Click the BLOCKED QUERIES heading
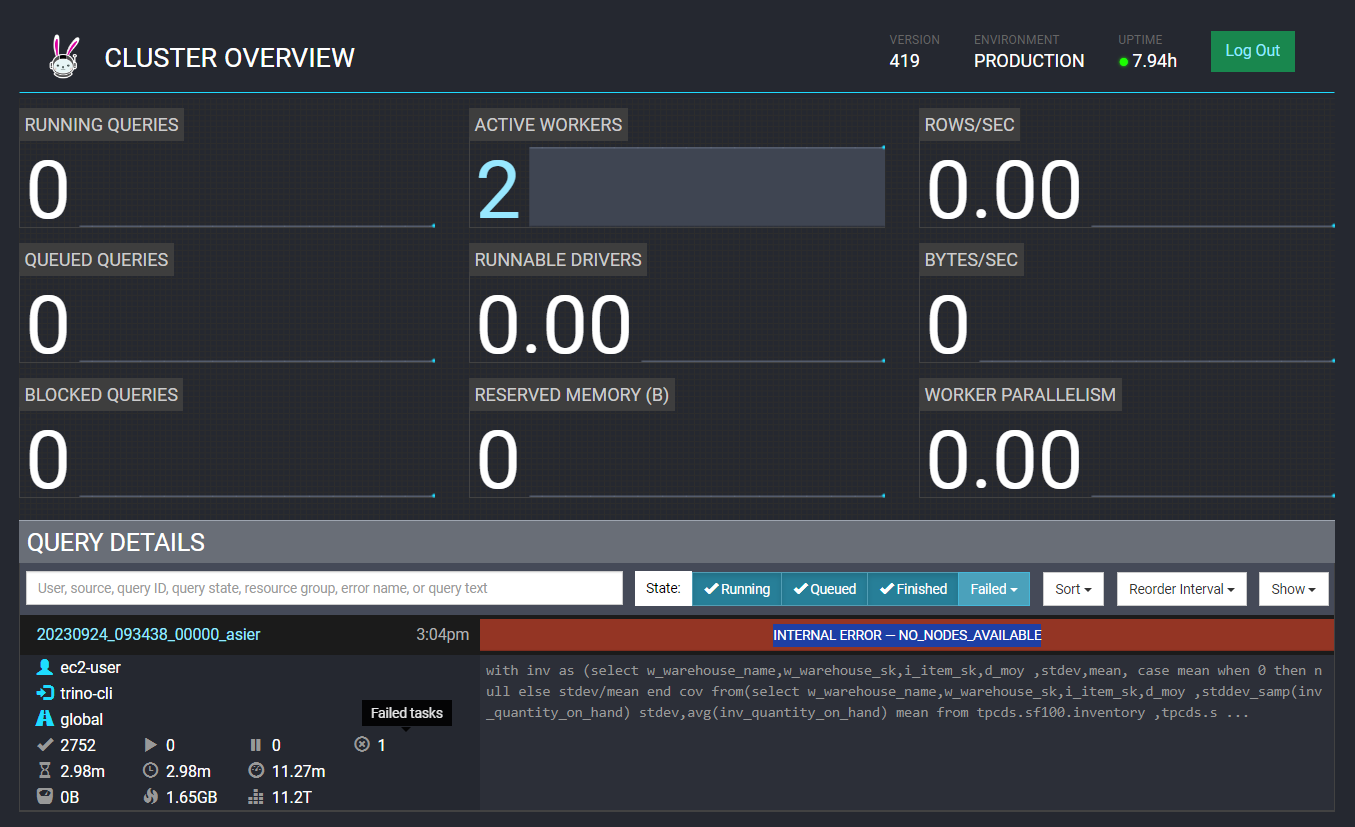Viewport: 1355px width, 827px height. (x=101, y=395)
